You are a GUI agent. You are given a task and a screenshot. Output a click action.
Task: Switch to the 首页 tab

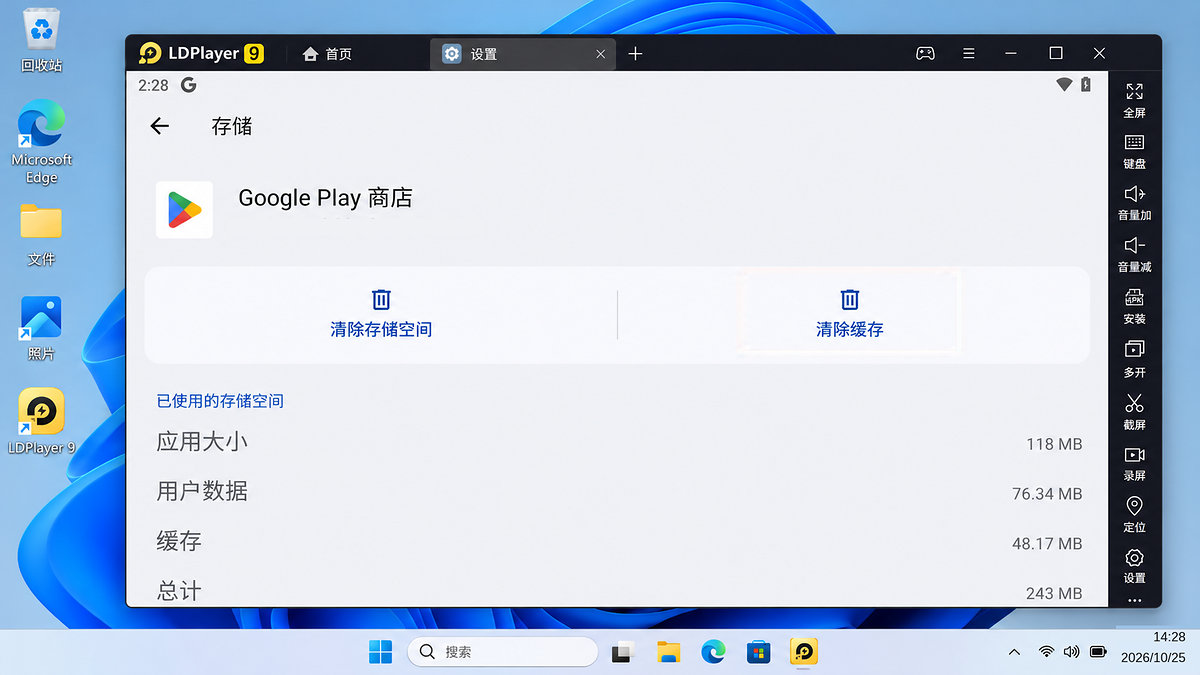[x=328, y=54]
